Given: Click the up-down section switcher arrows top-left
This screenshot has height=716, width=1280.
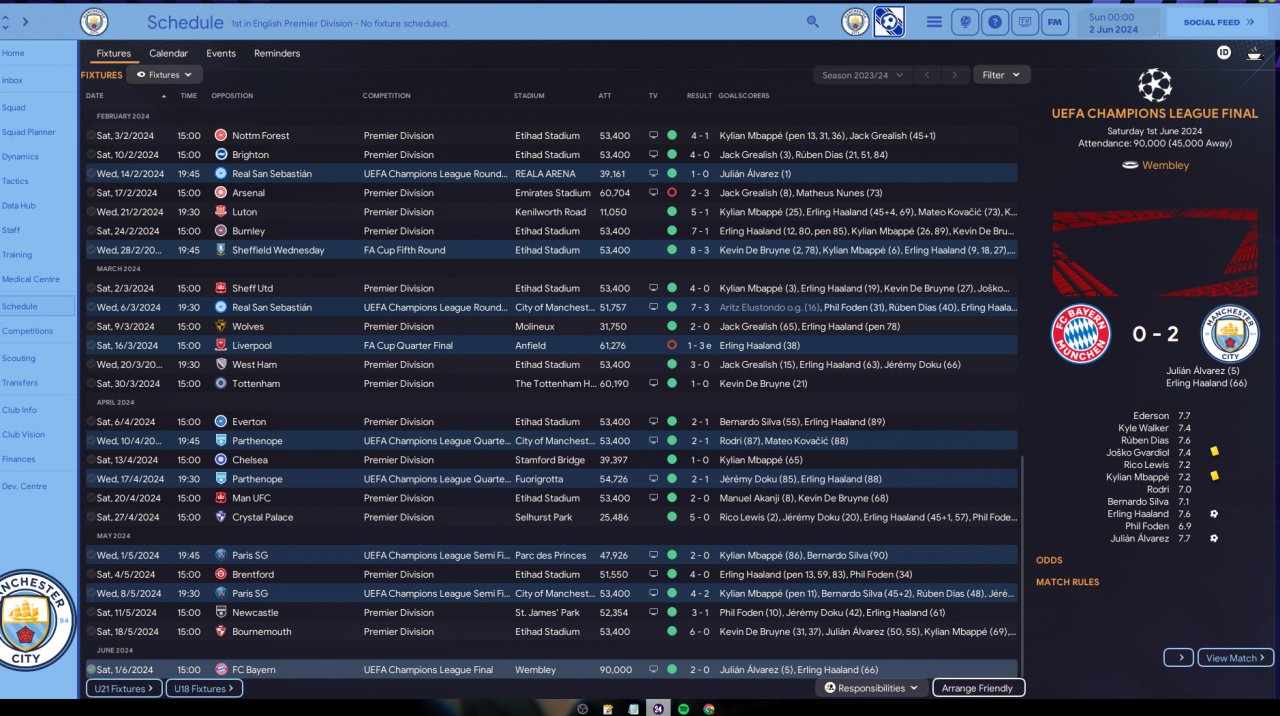Looking at the screenshot, I should pos(5,21).
